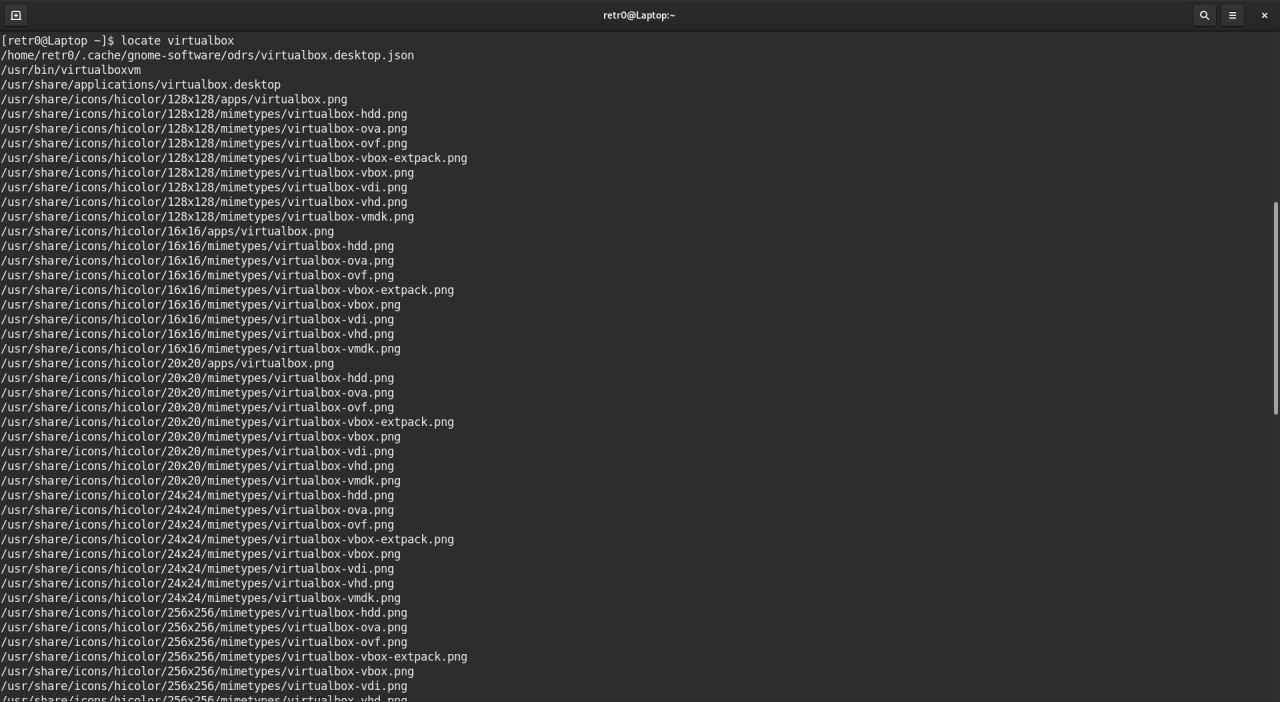Screen dimensions: 1280x702
Task: Click the 'locate virtualbox' command line
Action: tap(118, 41)
